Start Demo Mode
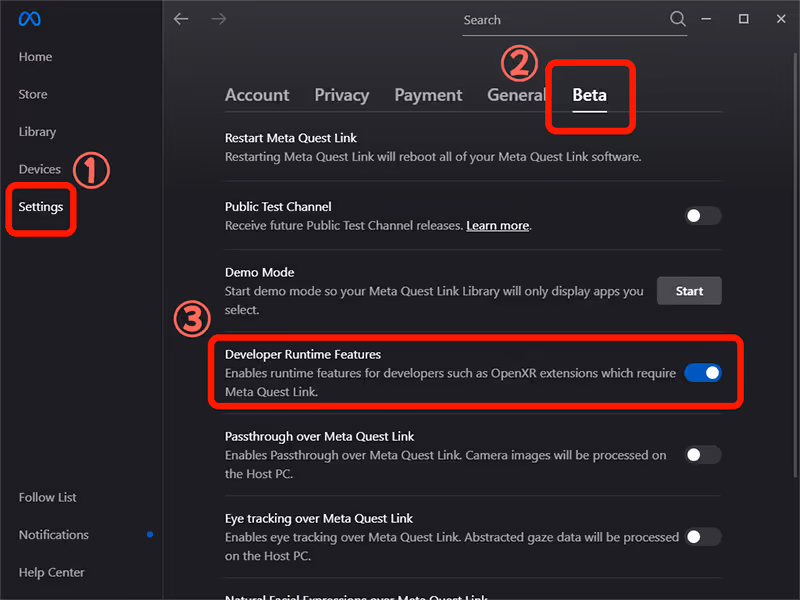Image resolution: width=800 pixels, height=600 pixels. coord(689,291)
